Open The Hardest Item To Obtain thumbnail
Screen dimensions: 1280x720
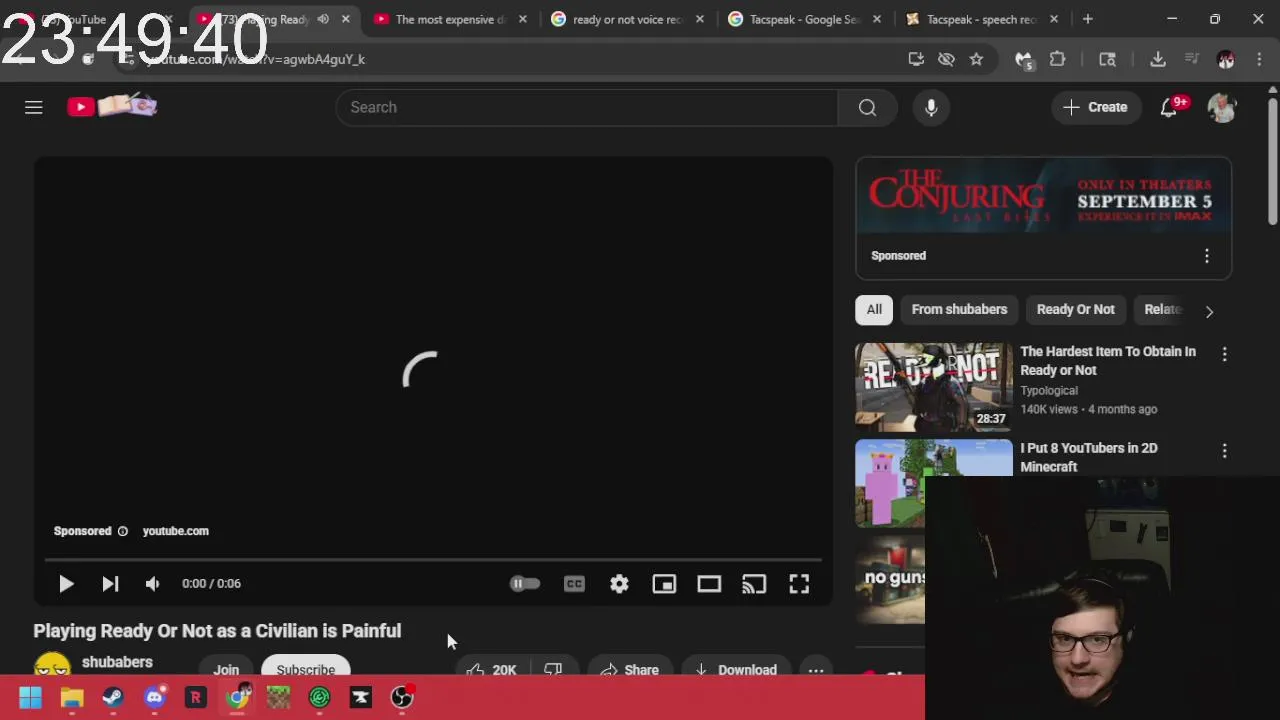tap(934, 388)
